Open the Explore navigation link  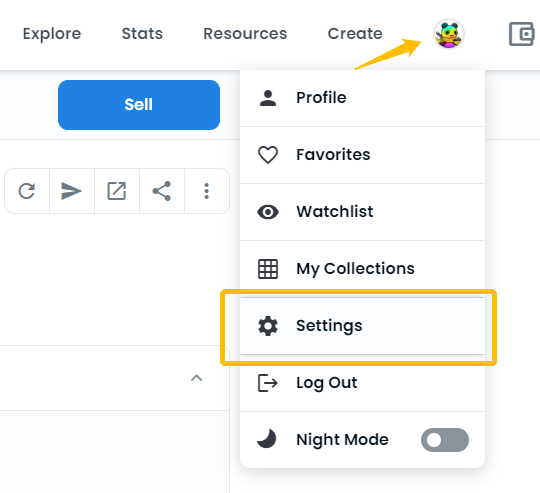pyautogui.click(x=52, y=34)
